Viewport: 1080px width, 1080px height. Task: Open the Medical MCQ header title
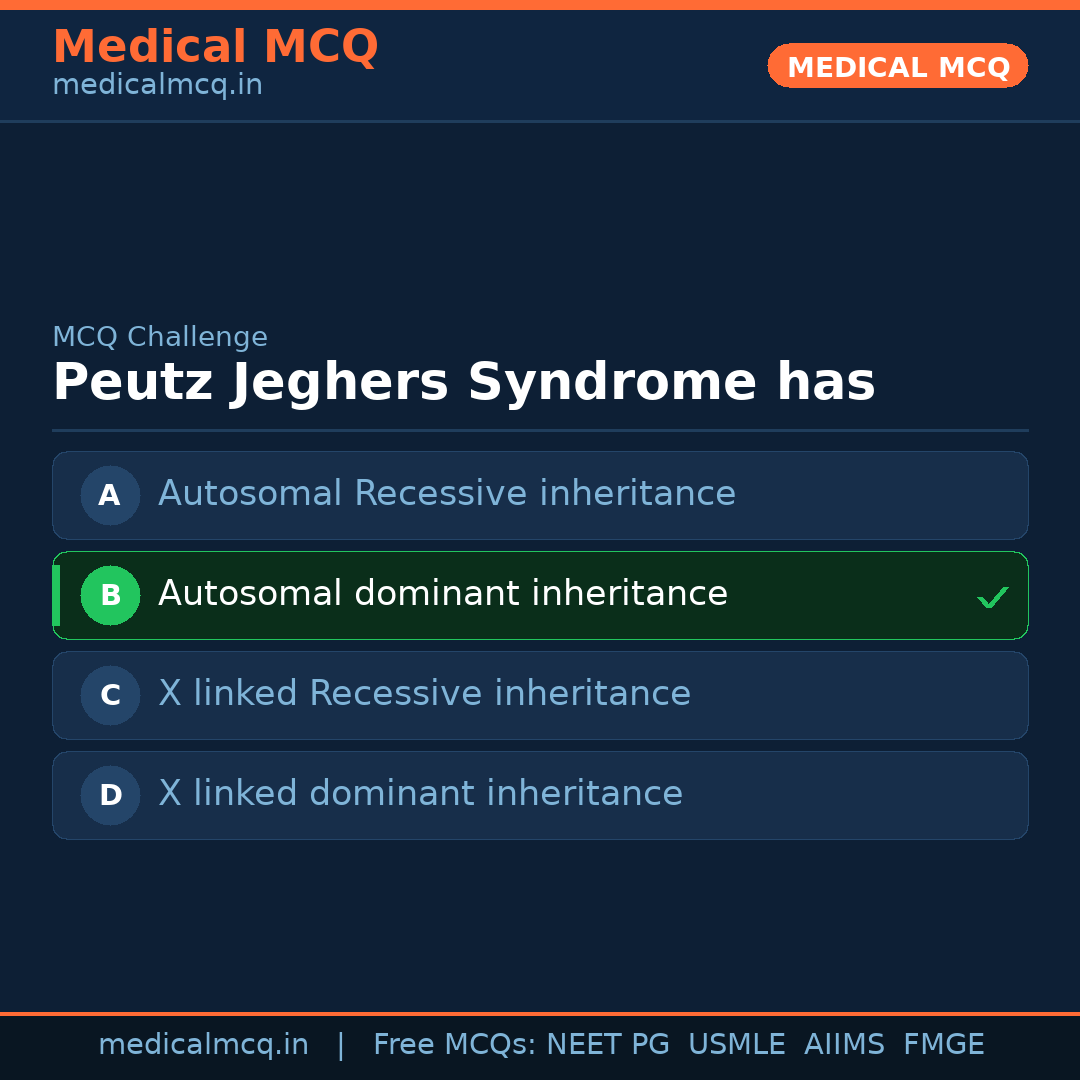pos(215,47)
